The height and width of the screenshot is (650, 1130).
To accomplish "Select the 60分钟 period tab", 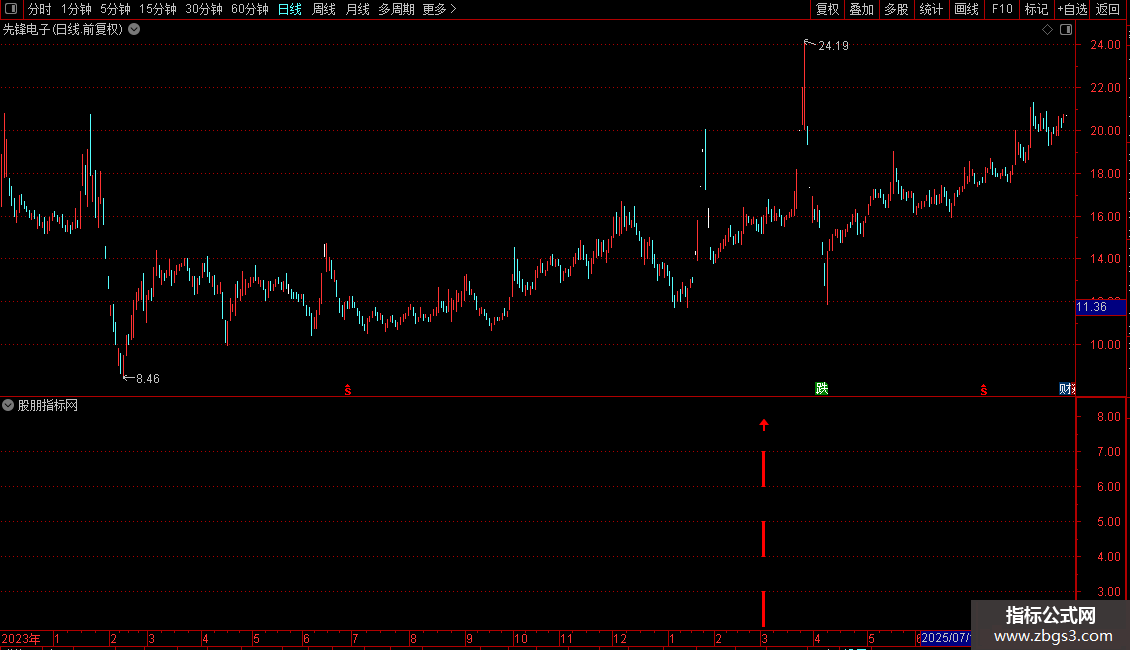I will coord(250,9).
